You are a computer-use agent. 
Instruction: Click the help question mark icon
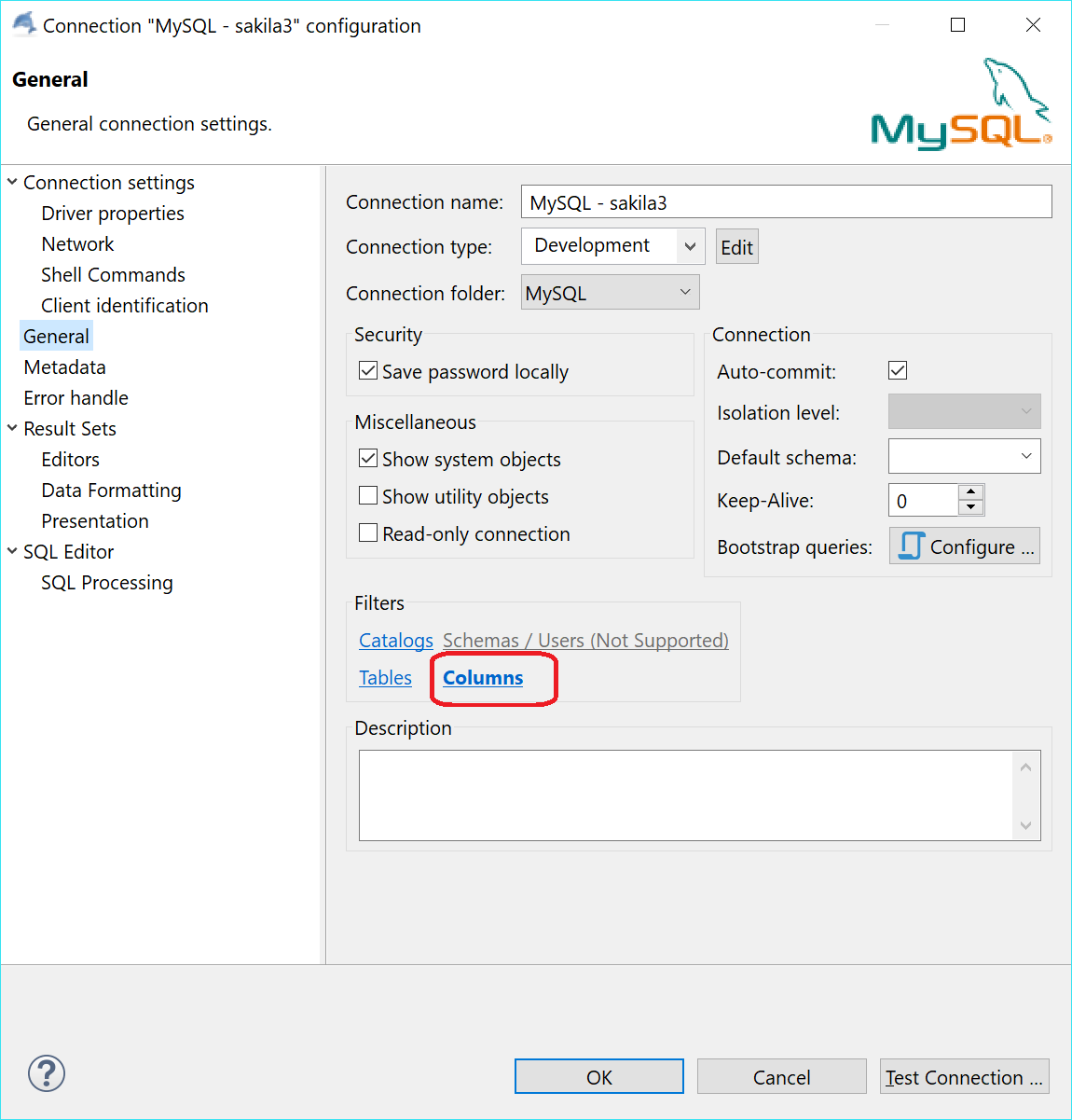click(x=47, y=1073)
